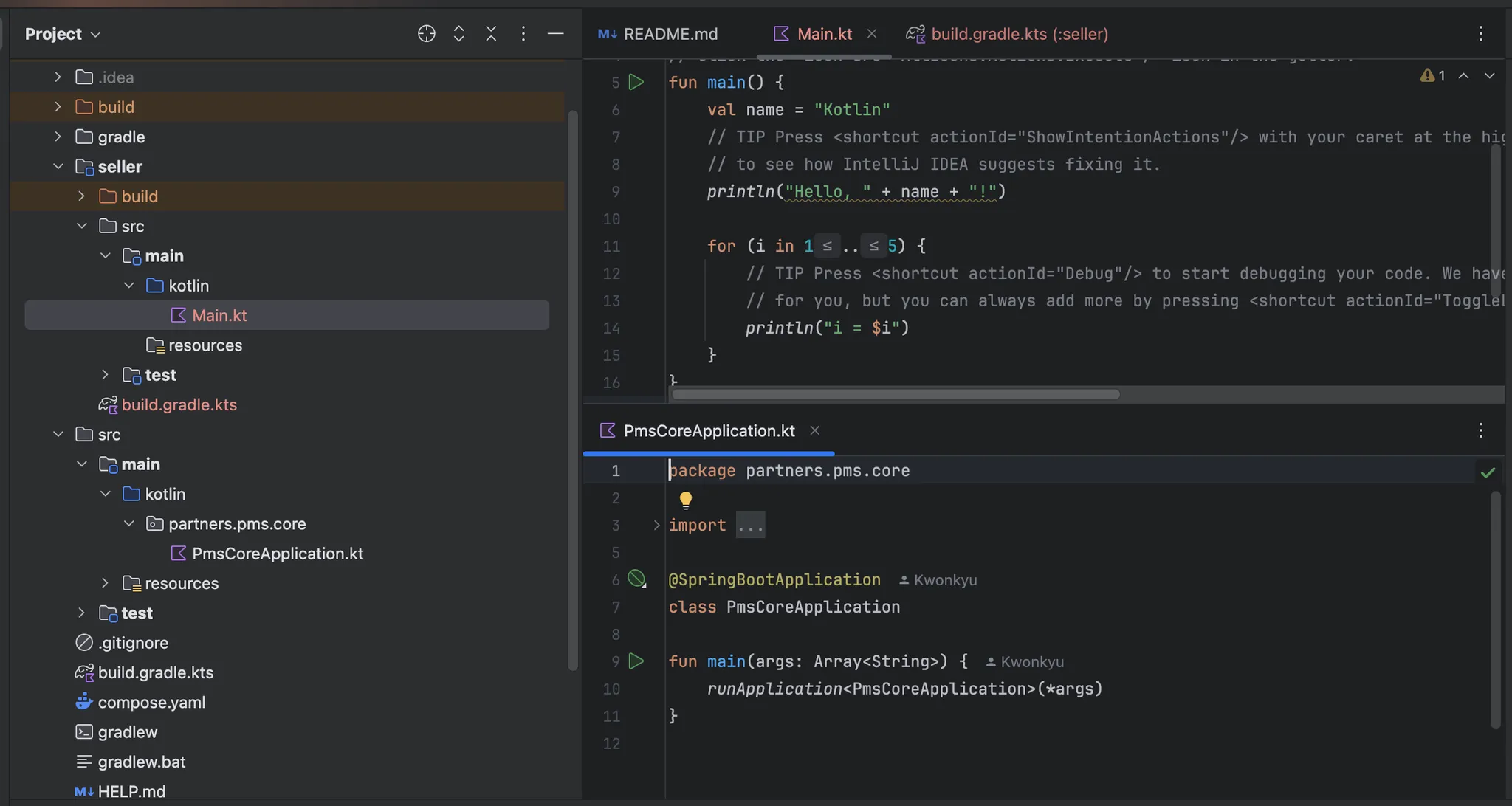
Task: Select the .gitignore file
Action: point(133,643)
